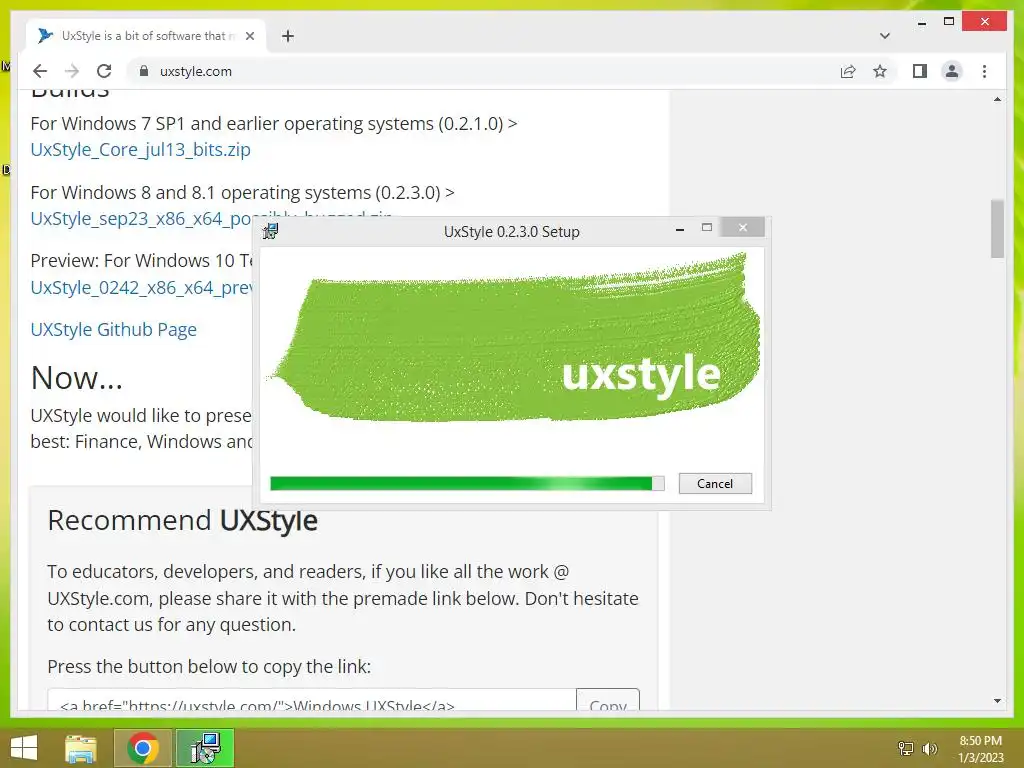This screenshot has width=1024, height=768.
Task: Bookmark this tab with the star icon
Action: pos(880,71)
